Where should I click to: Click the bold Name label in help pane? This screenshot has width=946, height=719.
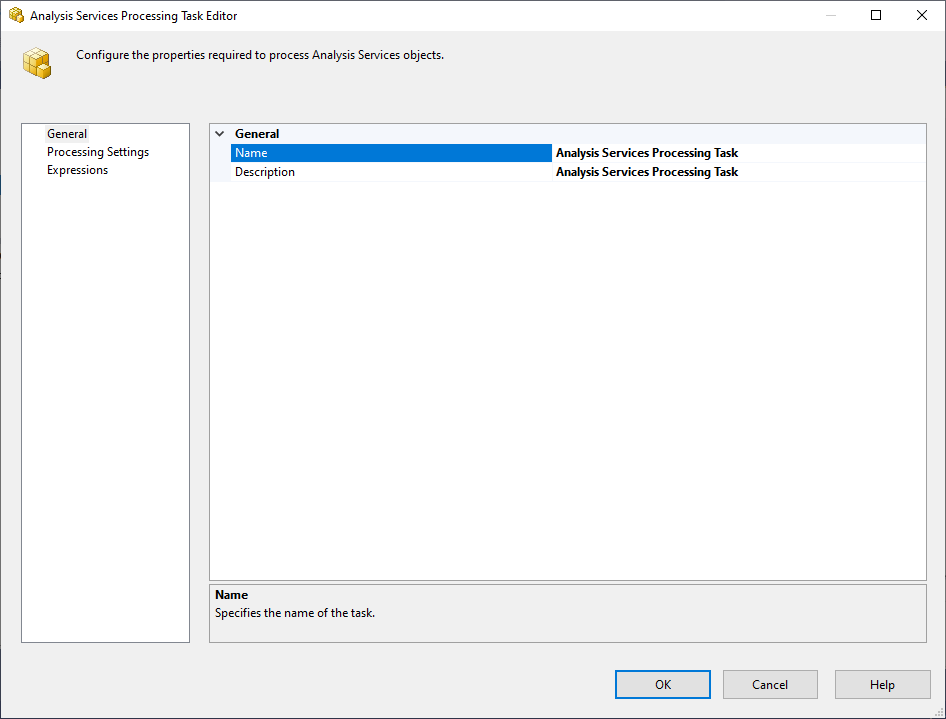click(232, 595)
